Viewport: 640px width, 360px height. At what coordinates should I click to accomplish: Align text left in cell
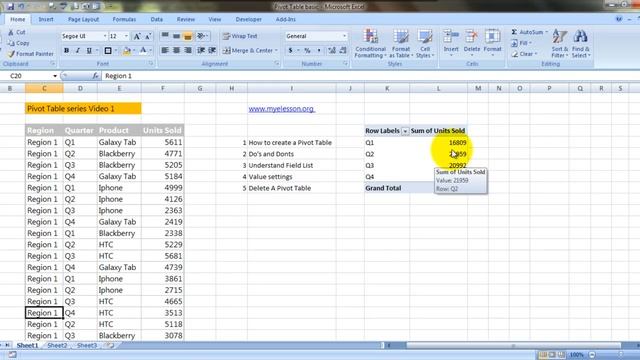click(165, 50)
